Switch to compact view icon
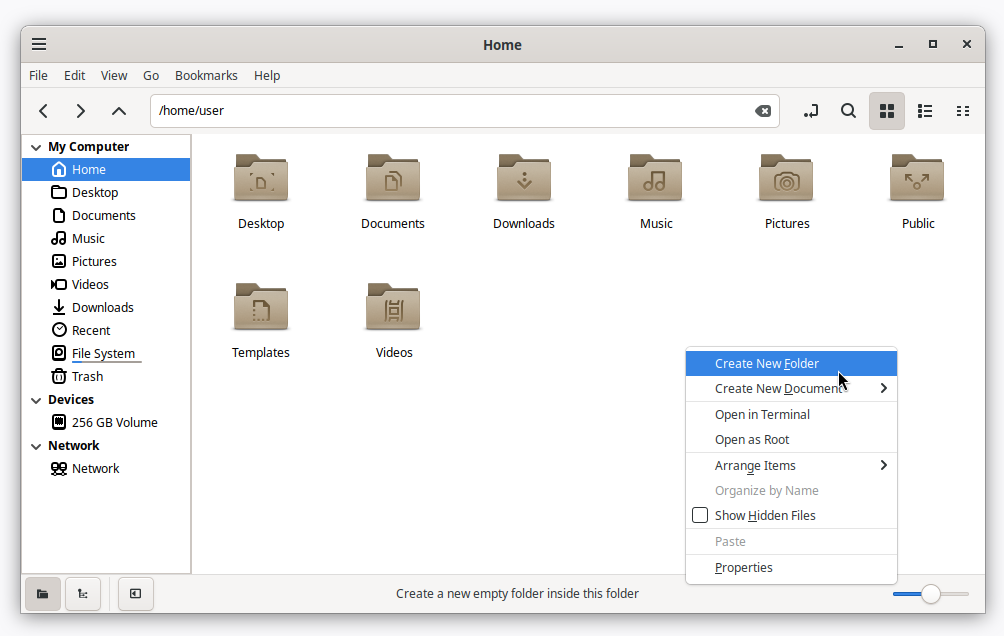The image size is (1004, 636). [962, 111]
